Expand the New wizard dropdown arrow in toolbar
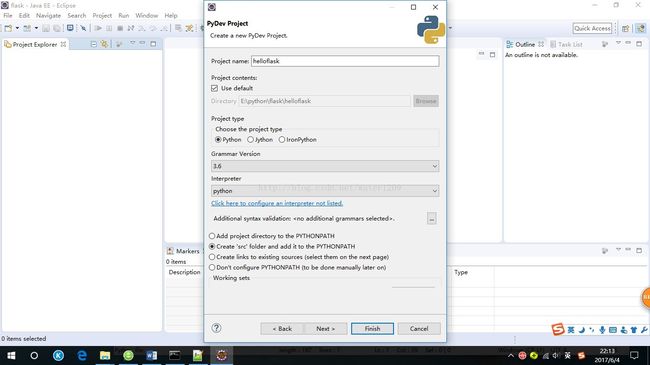 [x=17, y=28]
